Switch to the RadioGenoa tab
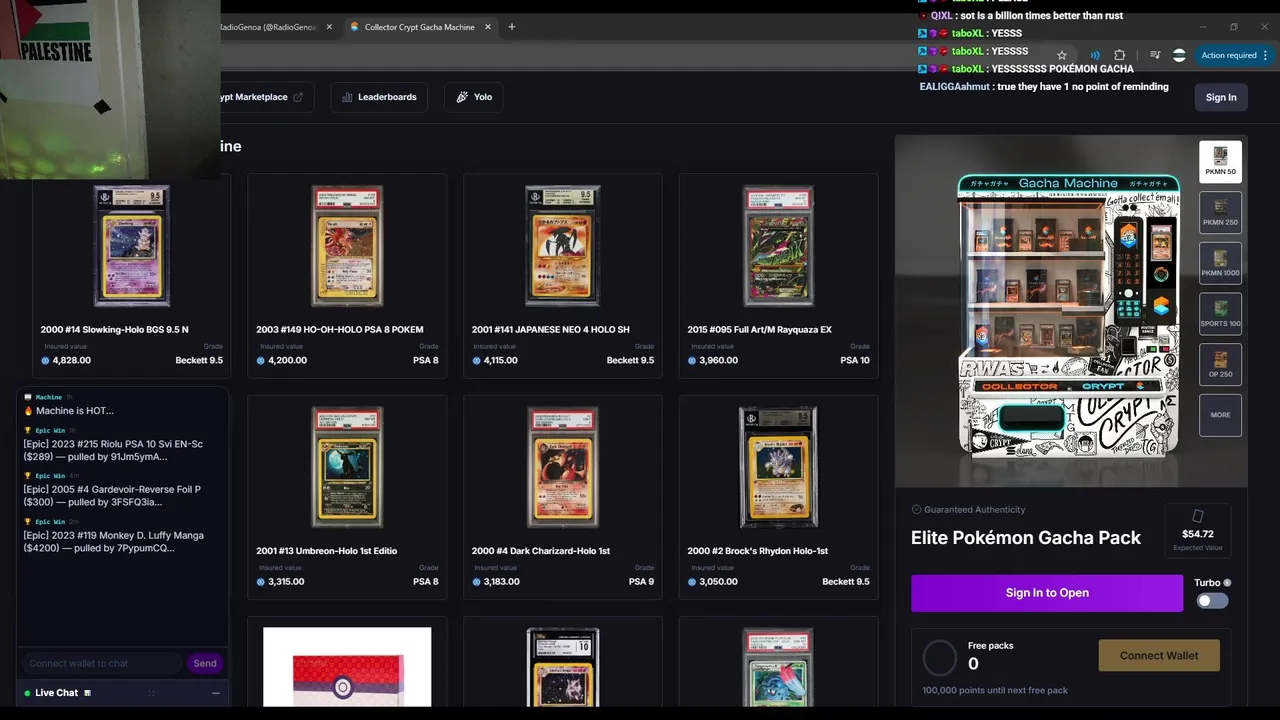 pos(270,27)
